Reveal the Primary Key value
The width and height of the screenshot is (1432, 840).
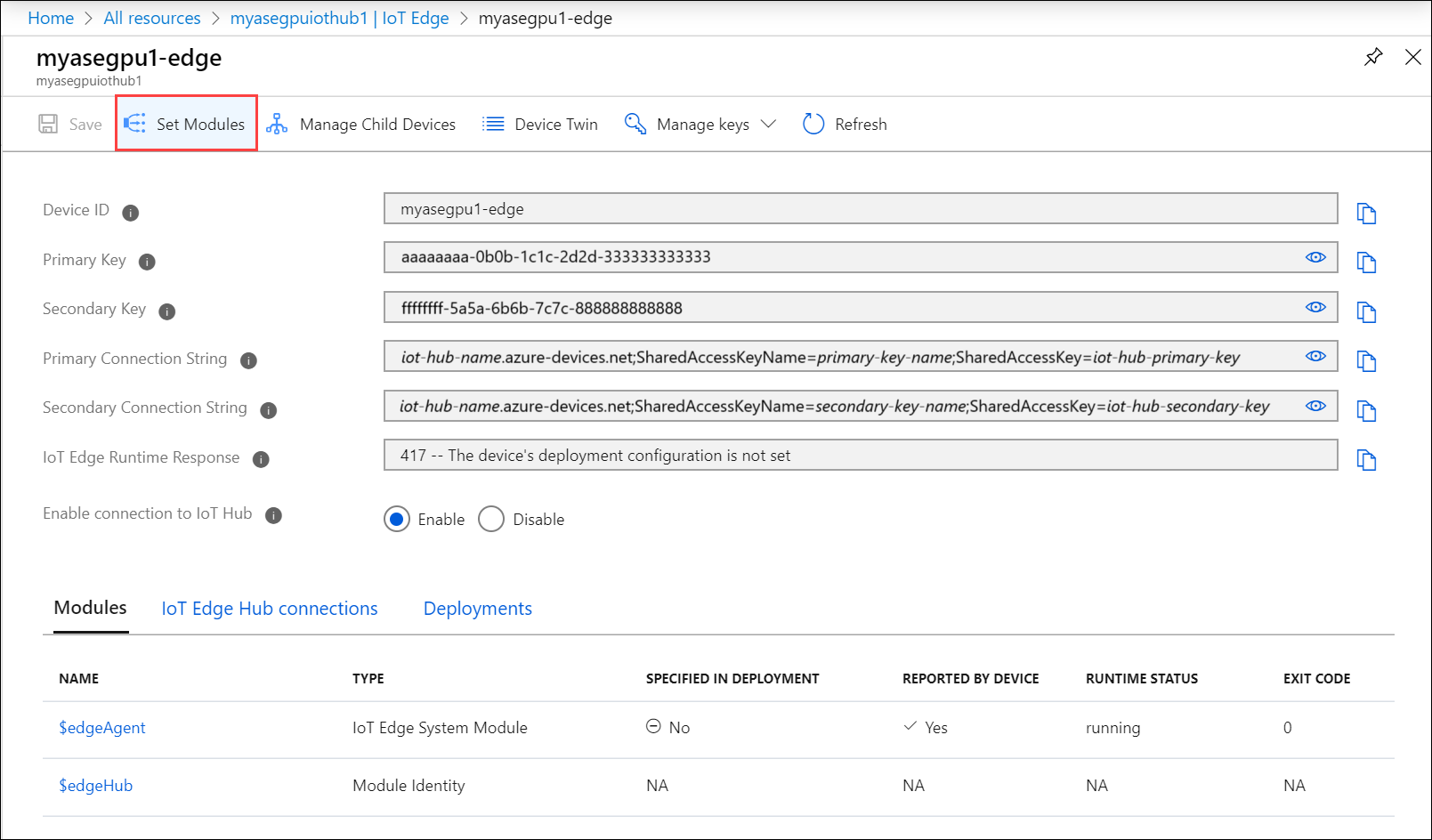(1315, 257)
